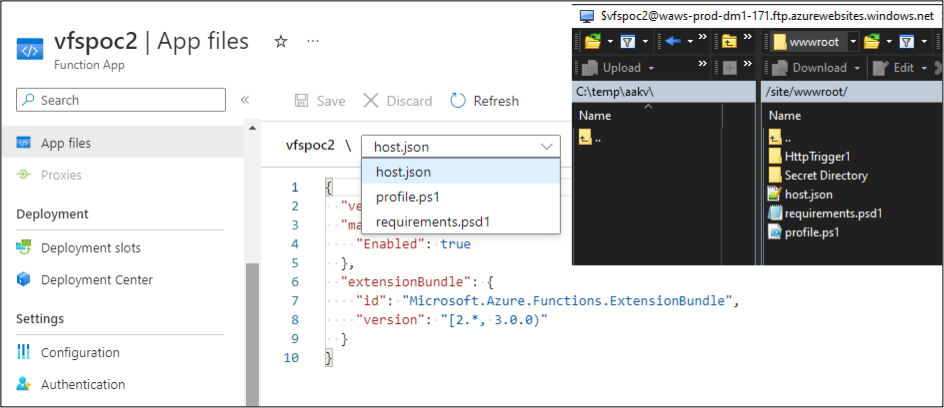Click parent folder icon in /site/wwwroot list
Viewport: 944px width, 408px height.
[775, 138]
